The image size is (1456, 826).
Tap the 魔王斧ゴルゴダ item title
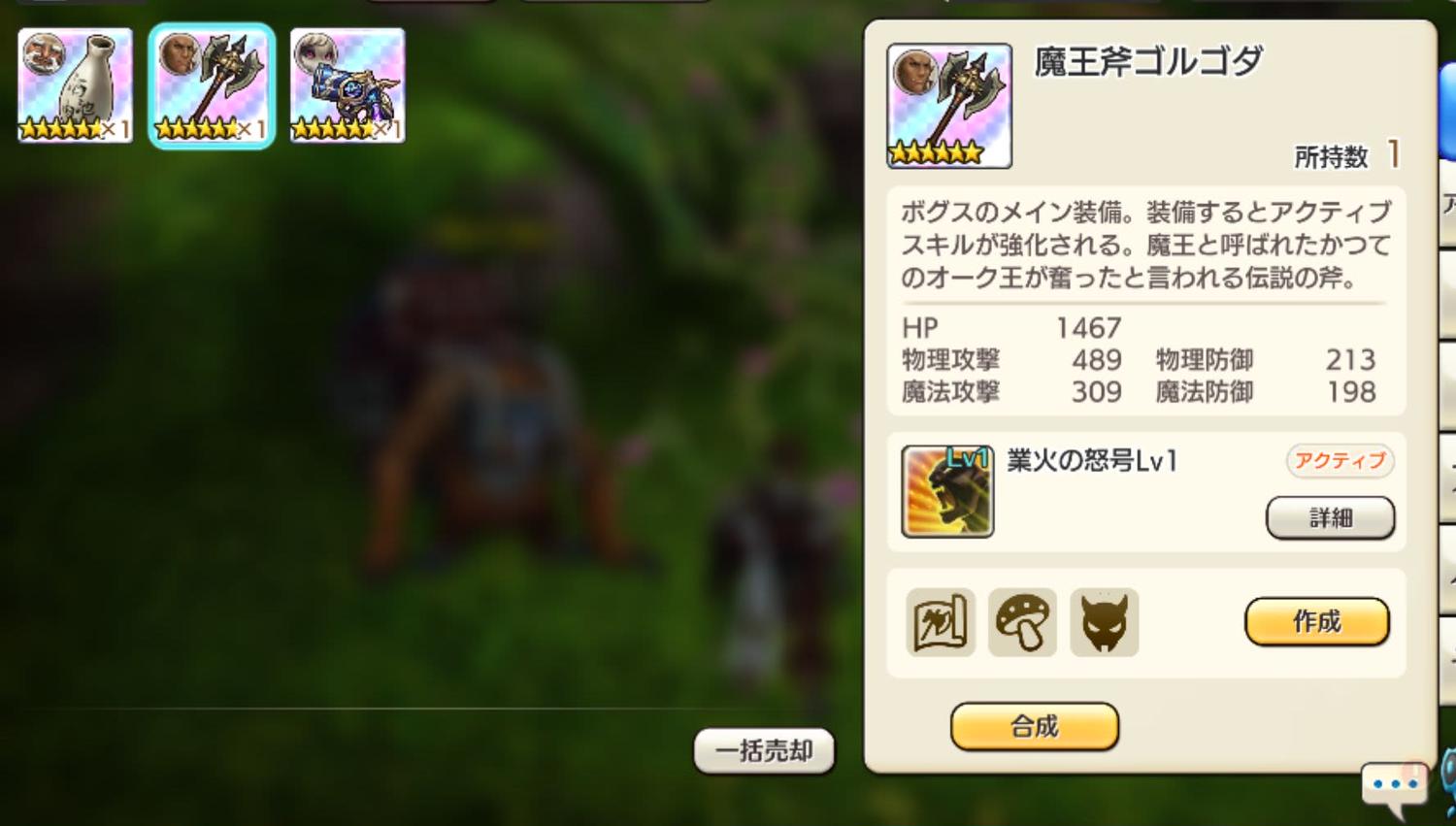pos(1148,62)
